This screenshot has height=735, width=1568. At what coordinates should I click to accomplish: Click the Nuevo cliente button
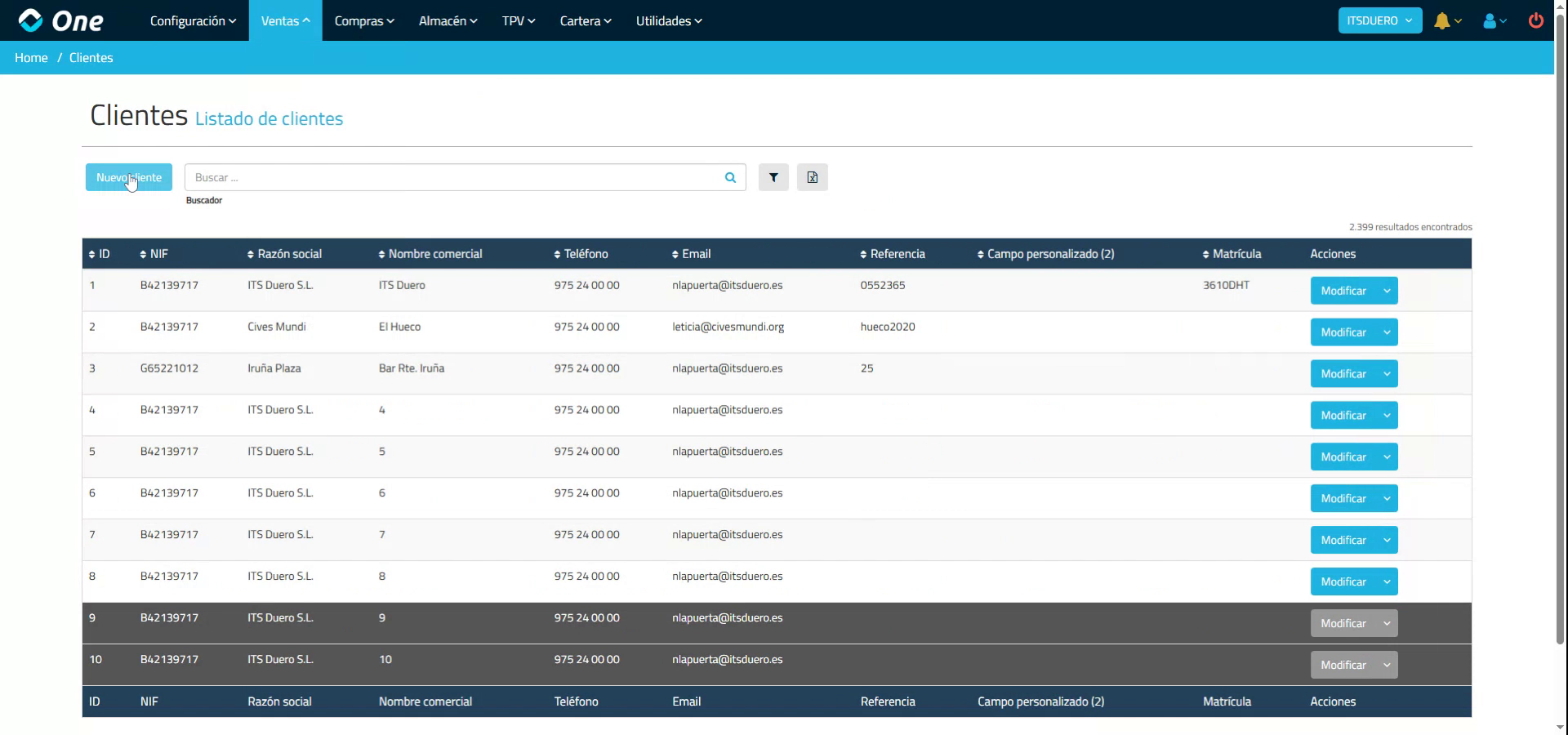click(128, 177)
